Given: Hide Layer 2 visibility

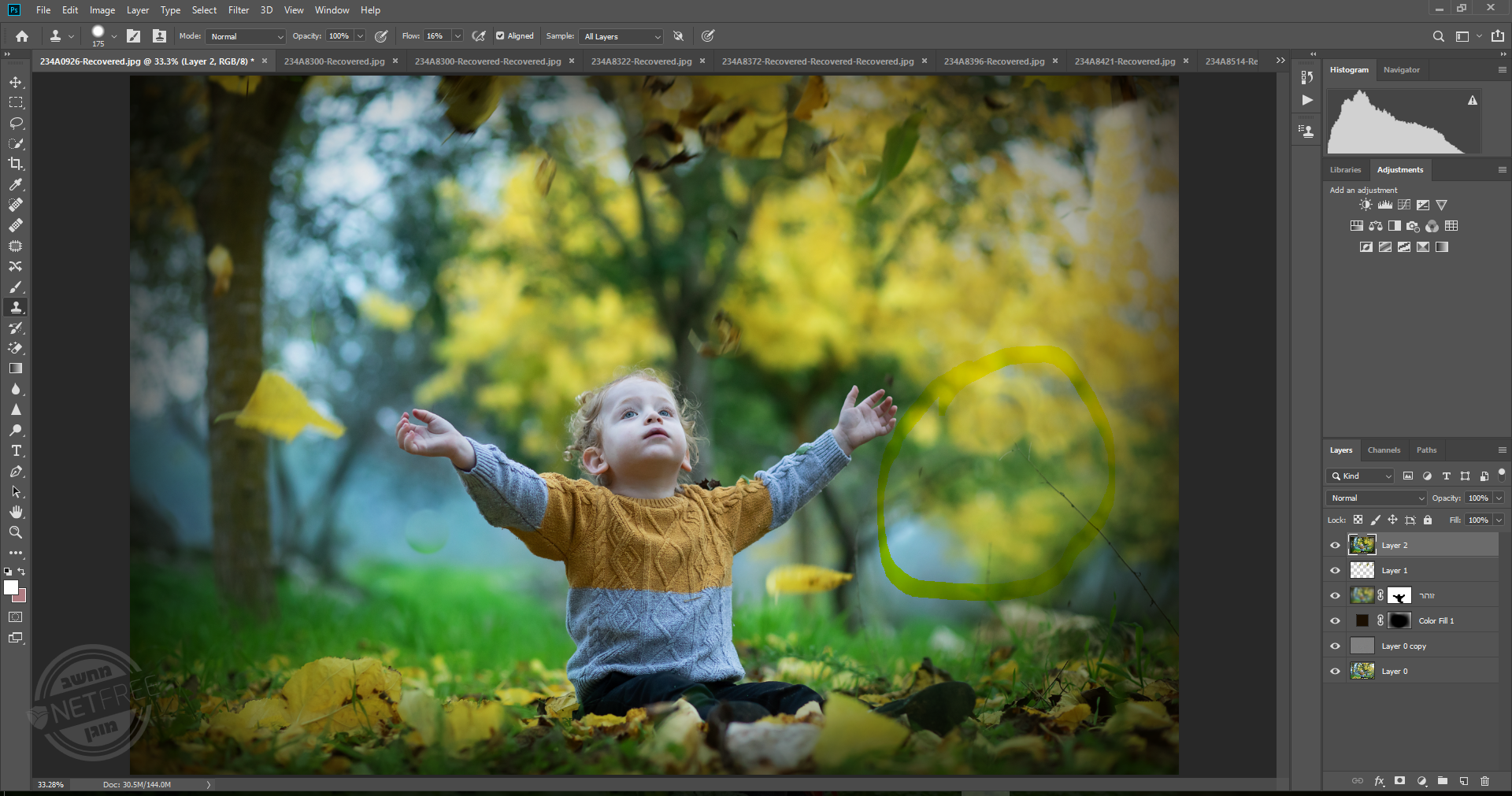Looking at the screenshot, I should (1335, 546).
